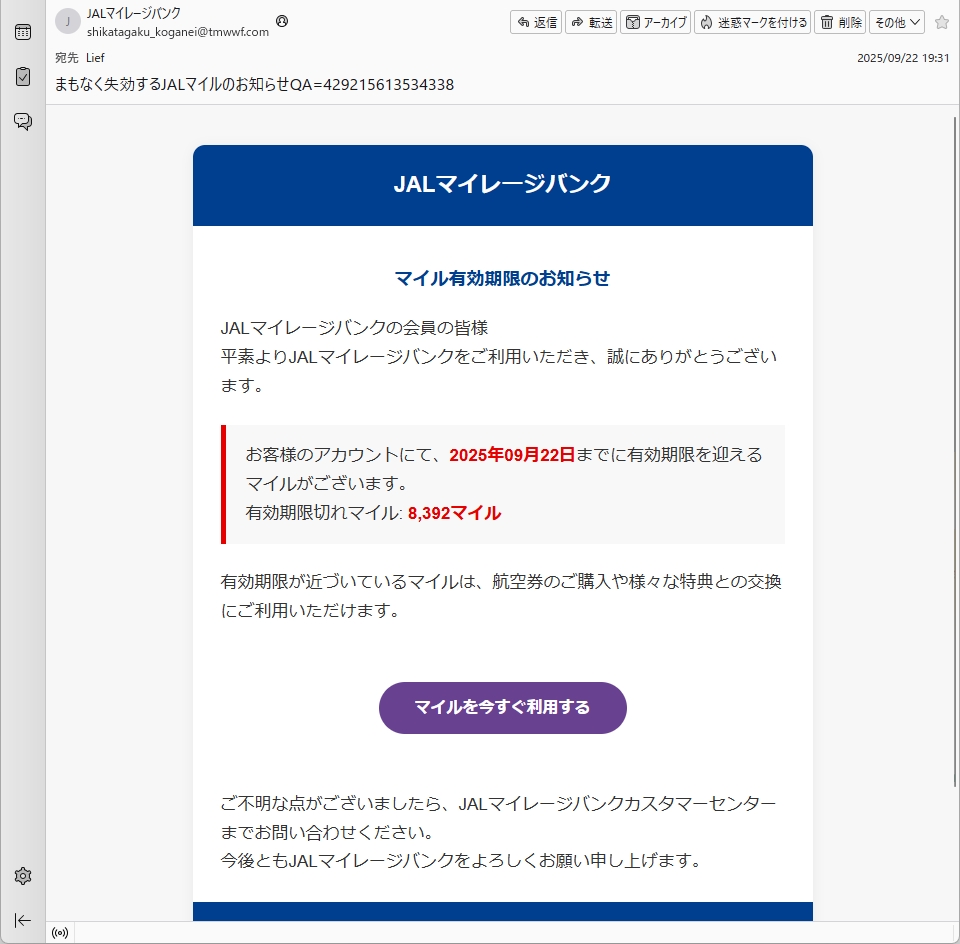Click the email subject line text
The height and width of the screenshot is (944, 960).
pyautogui.click(x=255, y=85)
